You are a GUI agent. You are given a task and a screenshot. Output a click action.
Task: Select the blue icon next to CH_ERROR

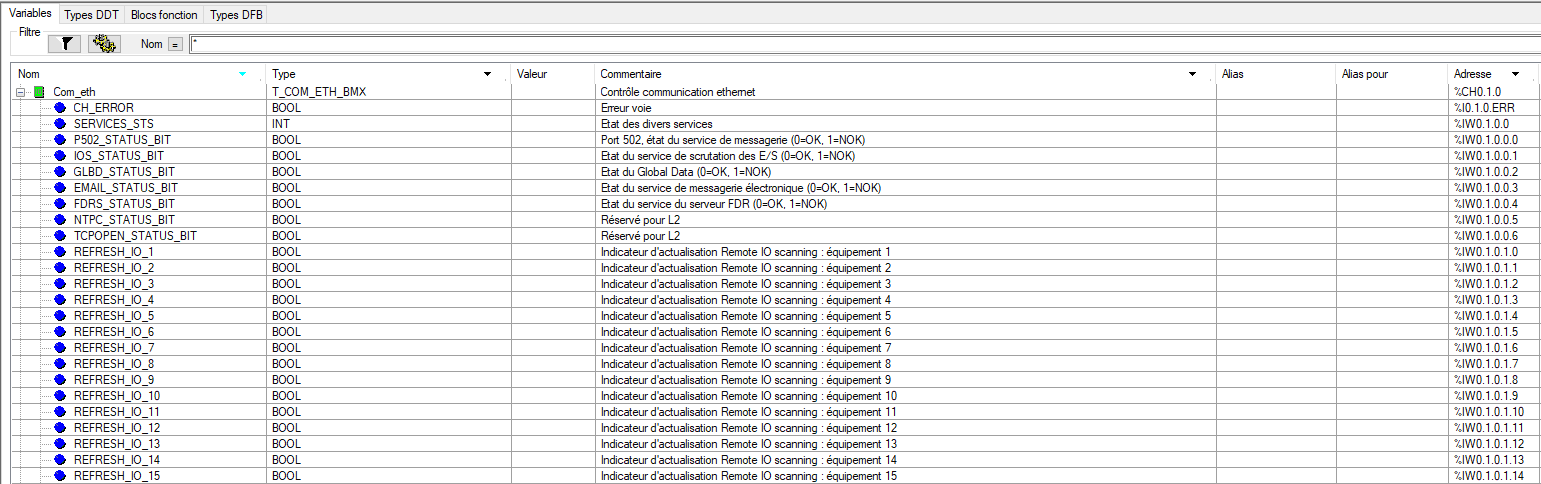[x=60, y=108]
